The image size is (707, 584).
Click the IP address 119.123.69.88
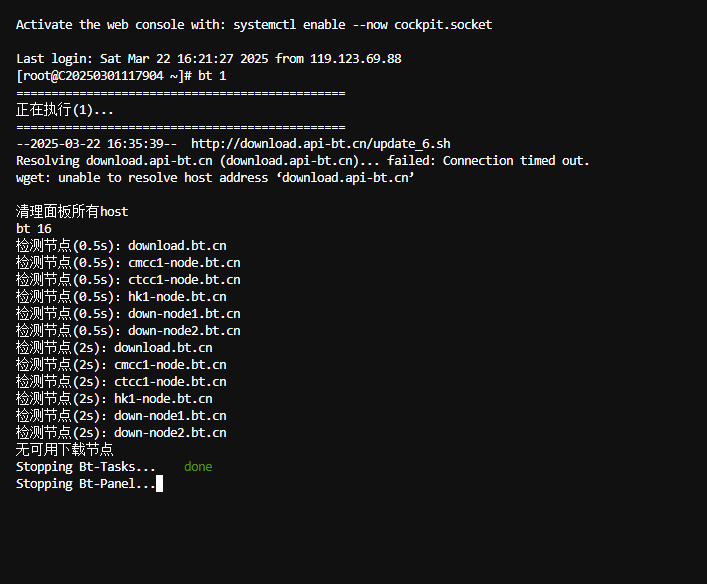(x=356, y=59)
